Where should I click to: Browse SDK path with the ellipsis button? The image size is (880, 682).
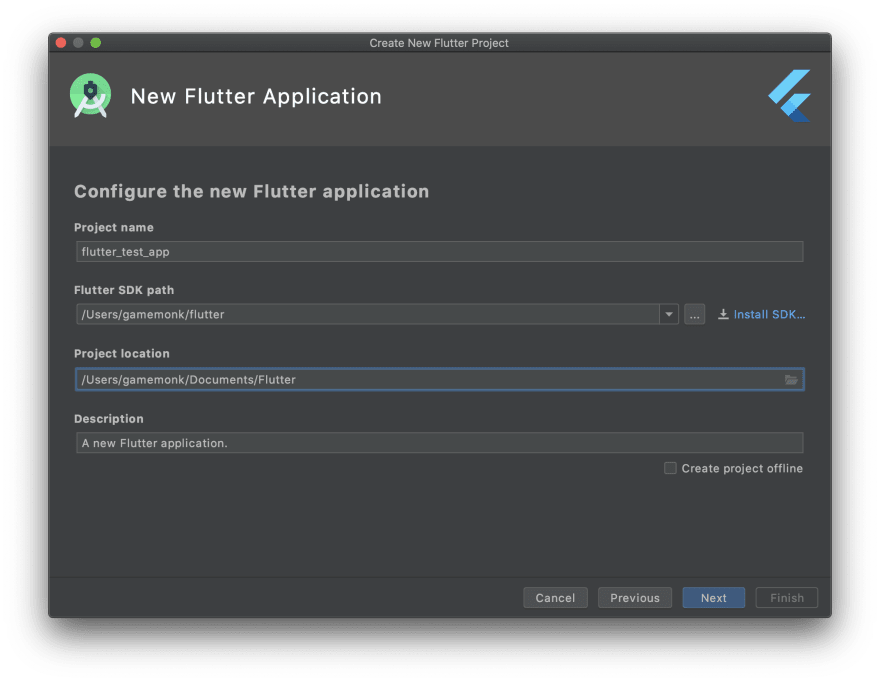(x=694, y=314)
